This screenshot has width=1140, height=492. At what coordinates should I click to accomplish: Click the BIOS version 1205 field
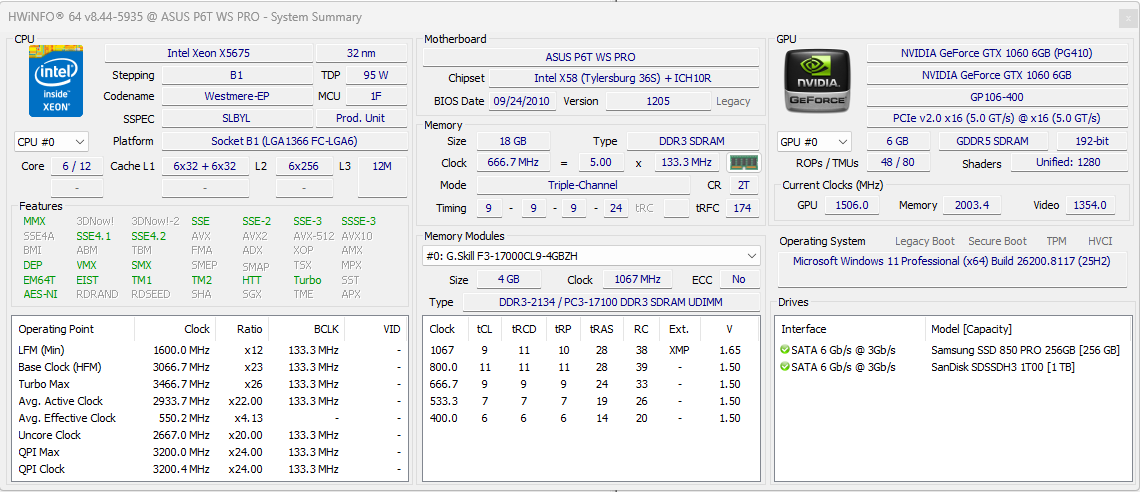[x=658, y=101]
